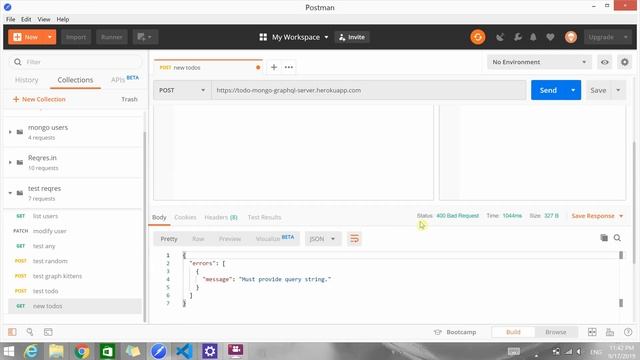Open Chrome from the taskbar

(82, 351)
